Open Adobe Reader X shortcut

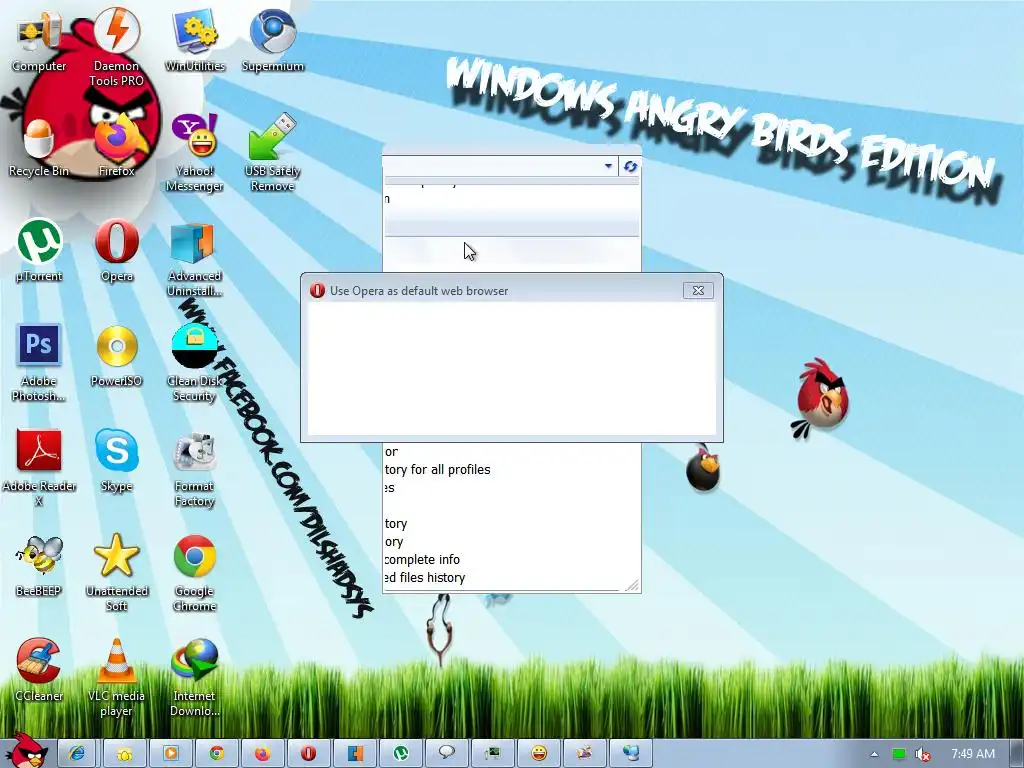pyautogui.click(x=39, y=467)
